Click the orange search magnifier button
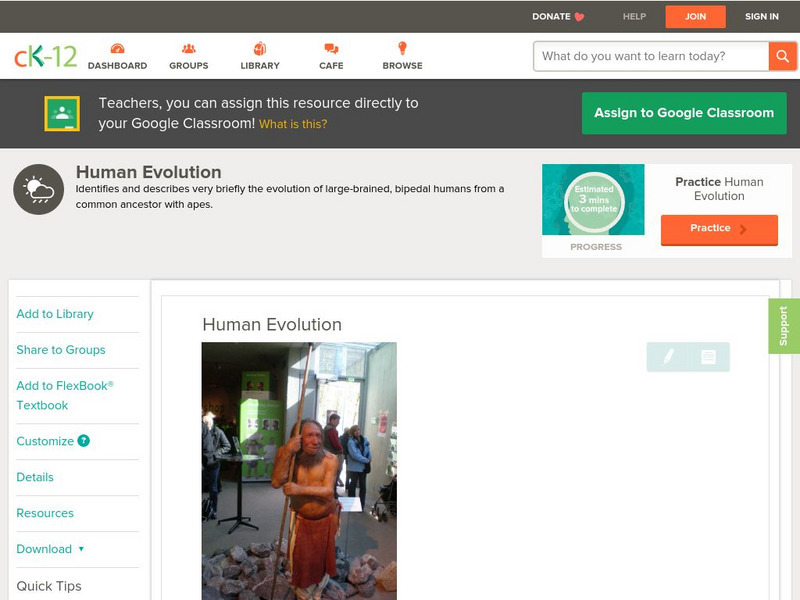Screen dimensions: 800x600 (782, 56)
